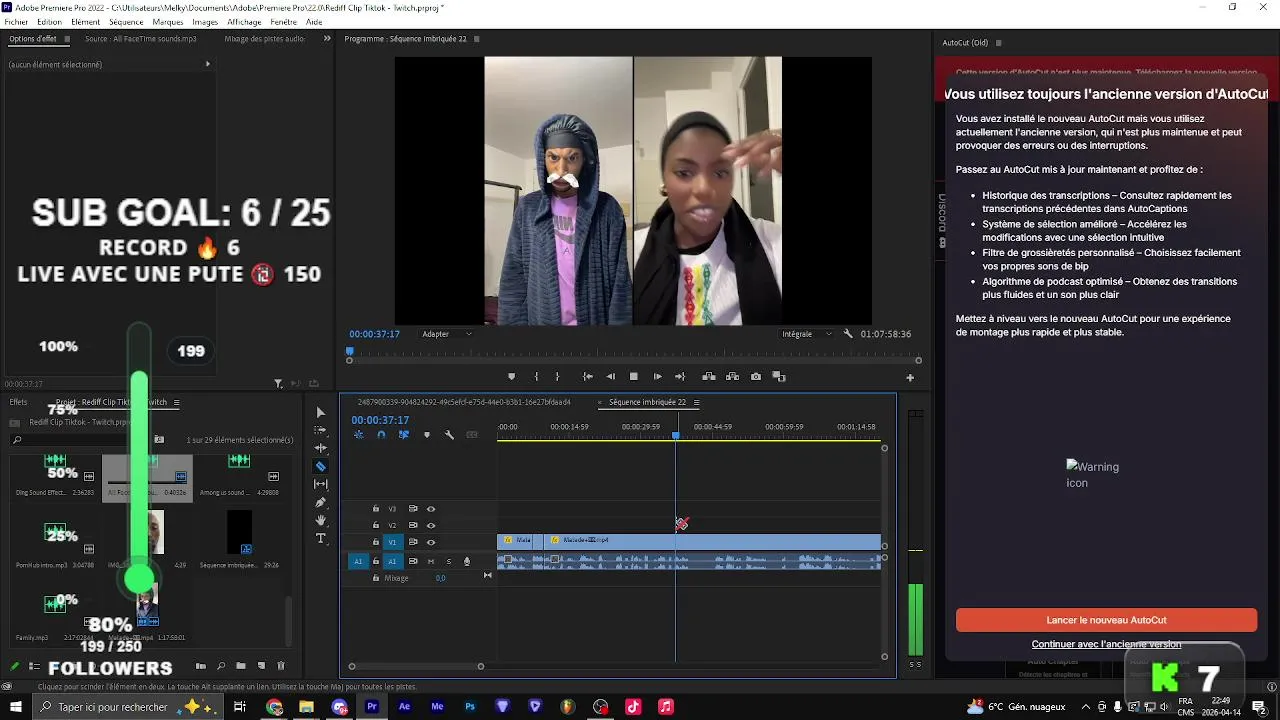Go to In point in Program monitor
Screen dimensions: 1280x720
pyautogui.click(x=587, y=377)
